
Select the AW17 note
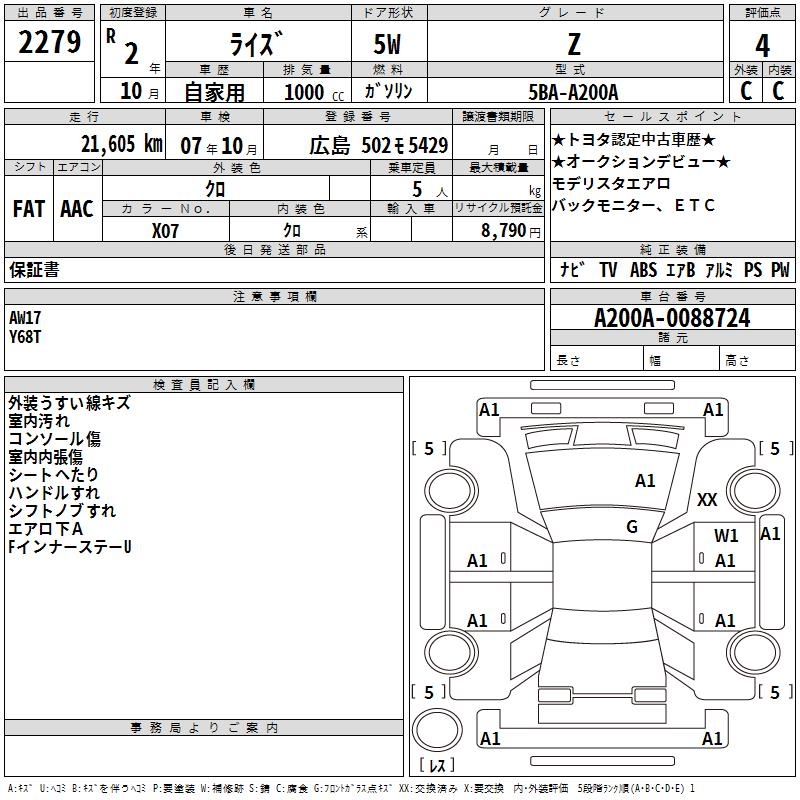coord(25,318)
